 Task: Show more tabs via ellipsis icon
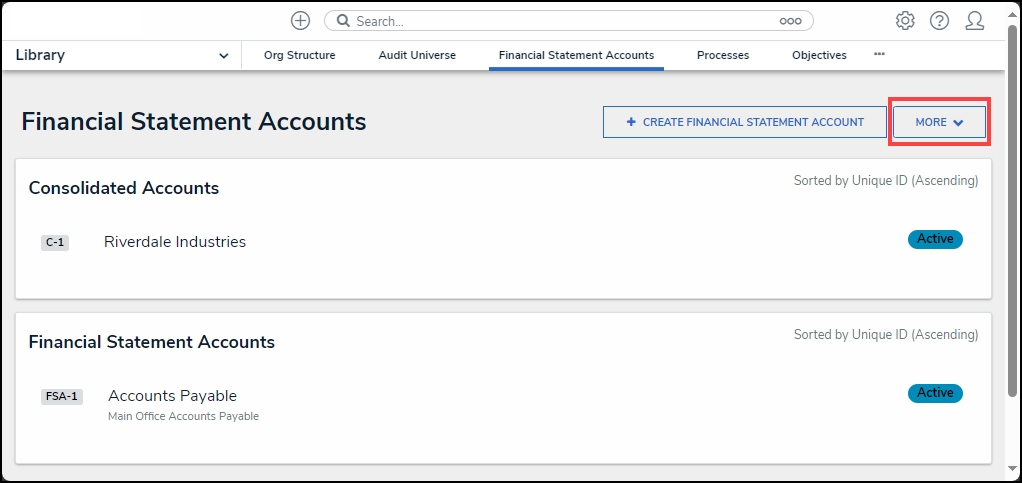879,55
